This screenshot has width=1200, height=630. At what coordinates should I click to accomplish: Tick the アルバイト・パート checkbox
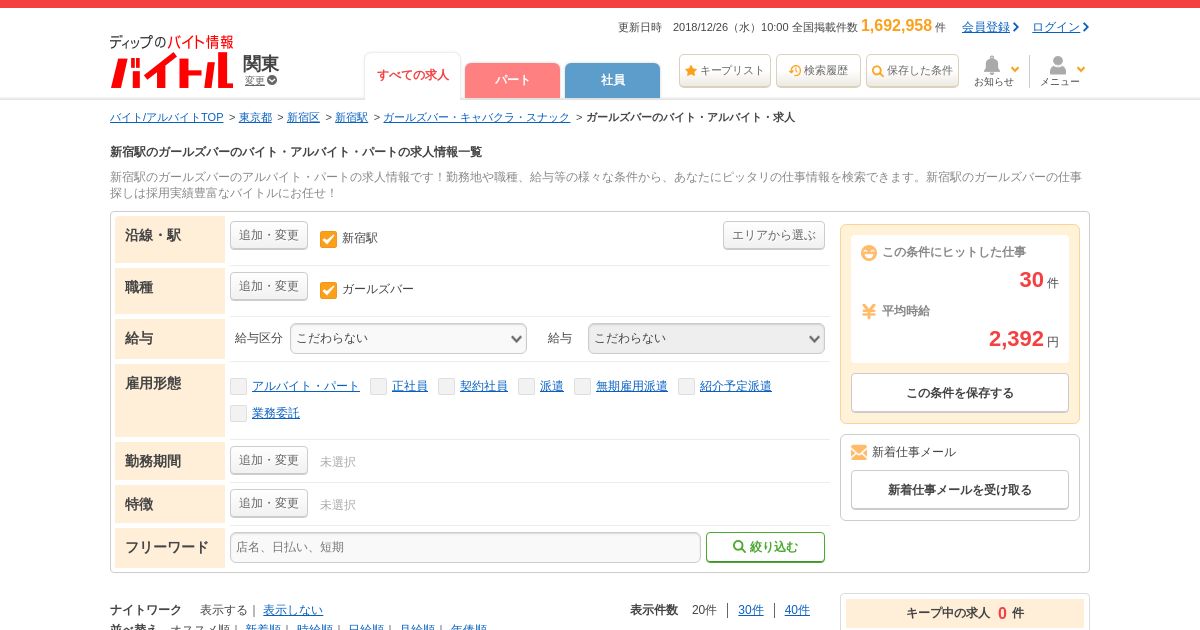(x=238, y=386)
